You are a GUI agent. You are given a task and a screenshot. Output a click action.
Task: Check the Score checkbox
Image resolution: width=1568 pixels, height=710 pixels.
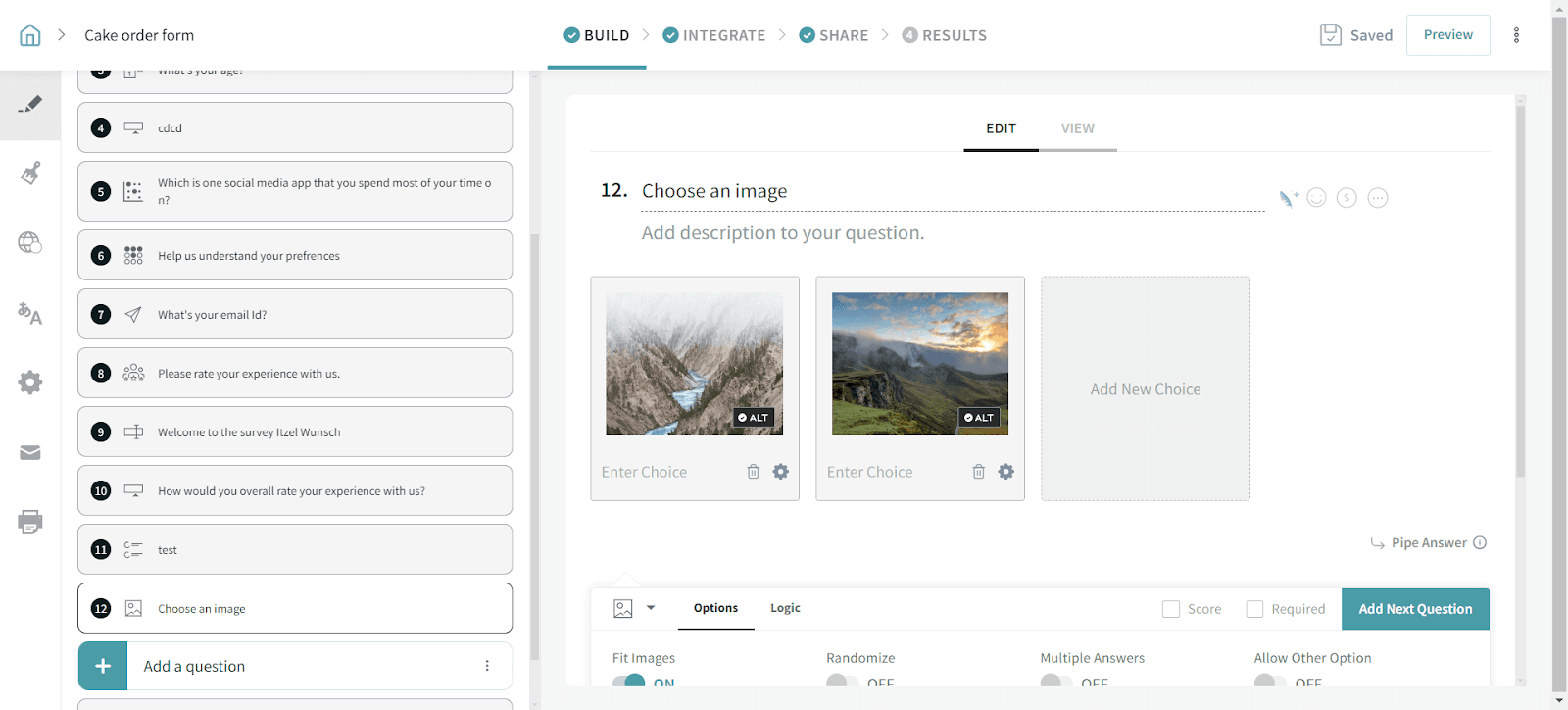(1170, 609)
